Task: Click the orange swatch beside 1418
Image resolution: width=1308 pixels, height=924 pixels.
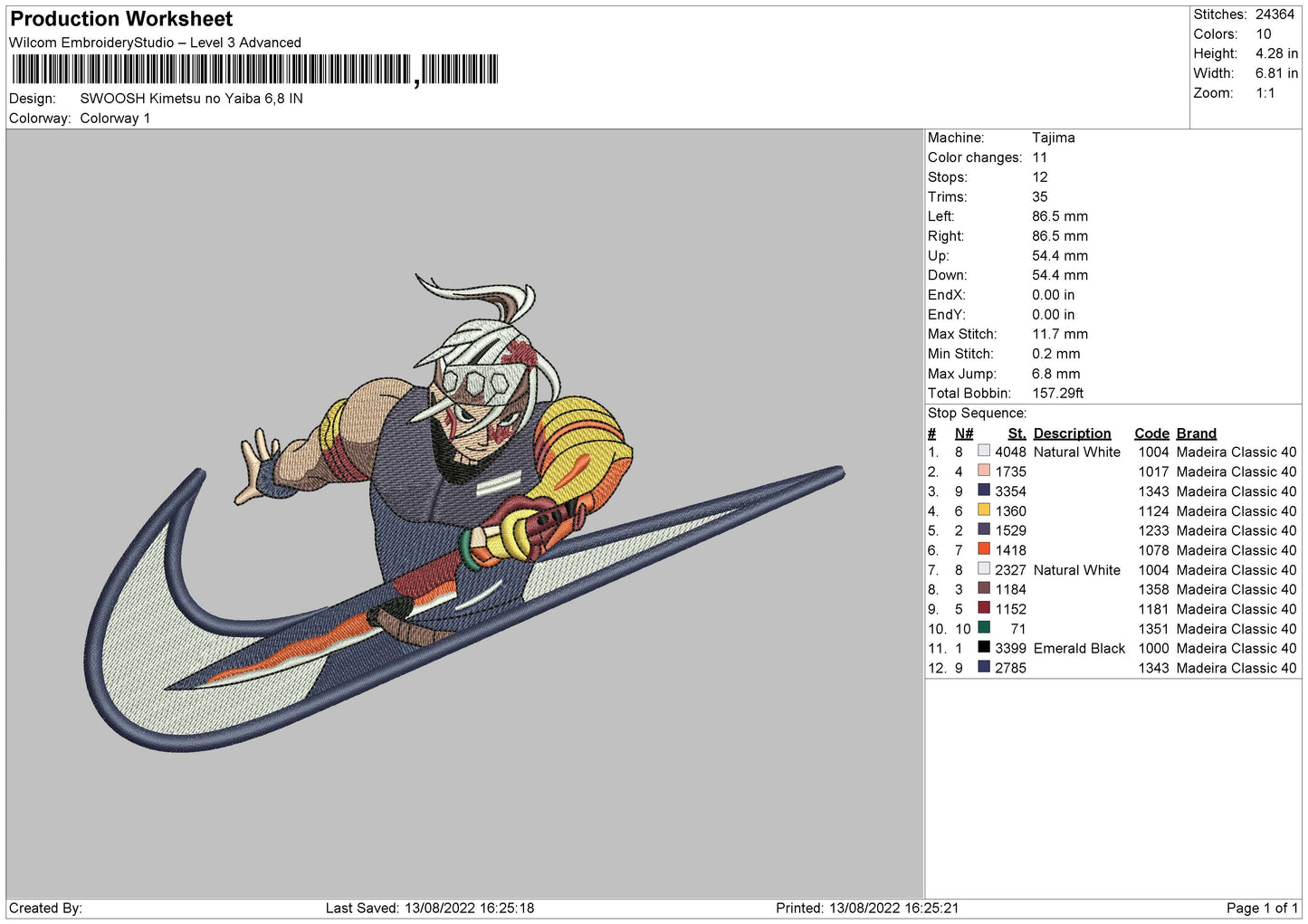Action: click(984, 549)
